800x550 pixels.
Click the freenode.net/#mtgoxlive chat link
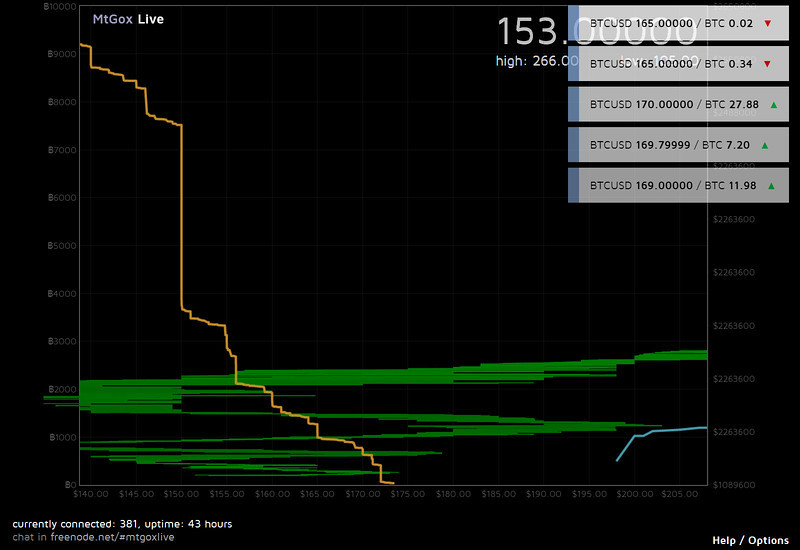click(x=112, y=537)
